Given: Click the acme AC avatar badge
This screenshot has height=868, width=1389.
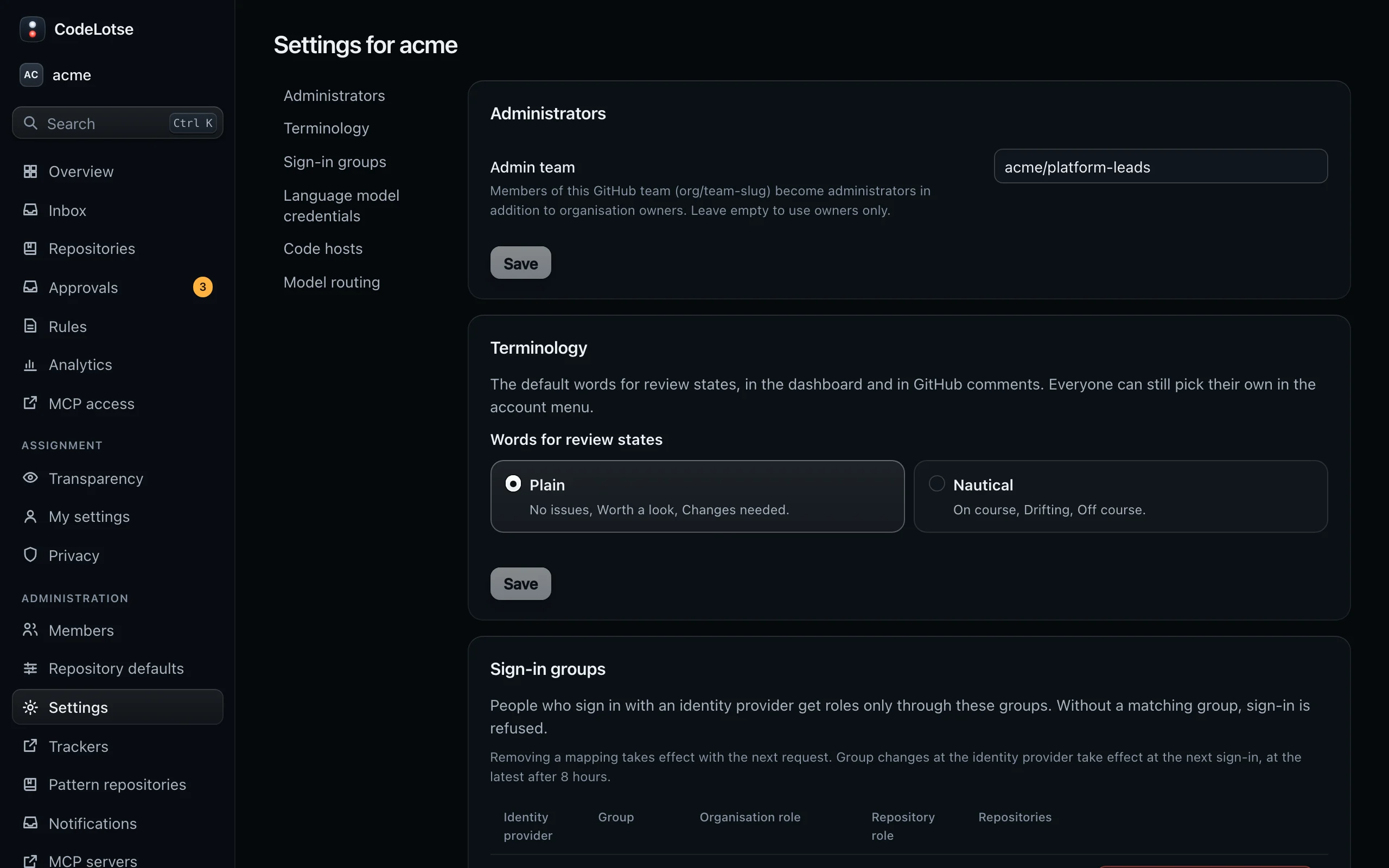Looking at the screenshot, I should 31,75.
